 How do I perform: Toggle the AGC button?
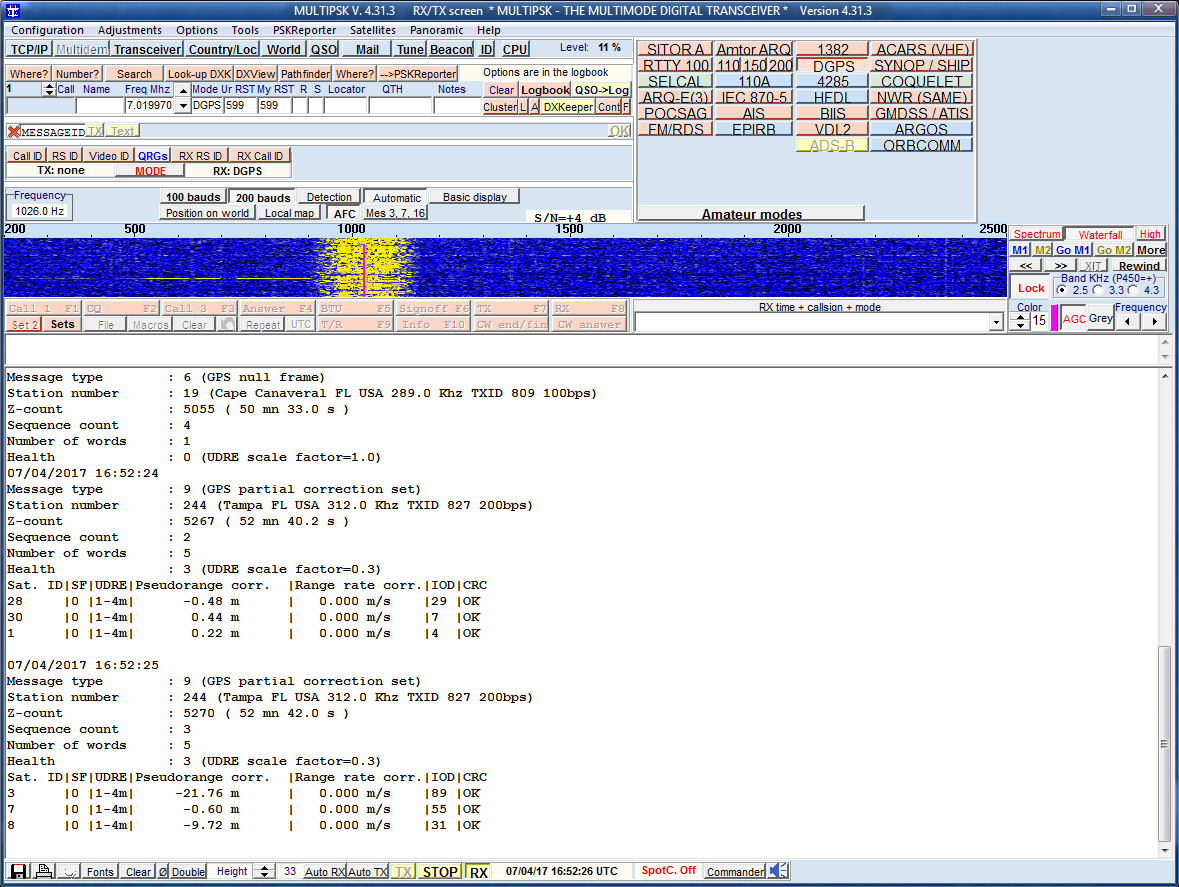click(1074, 319)
